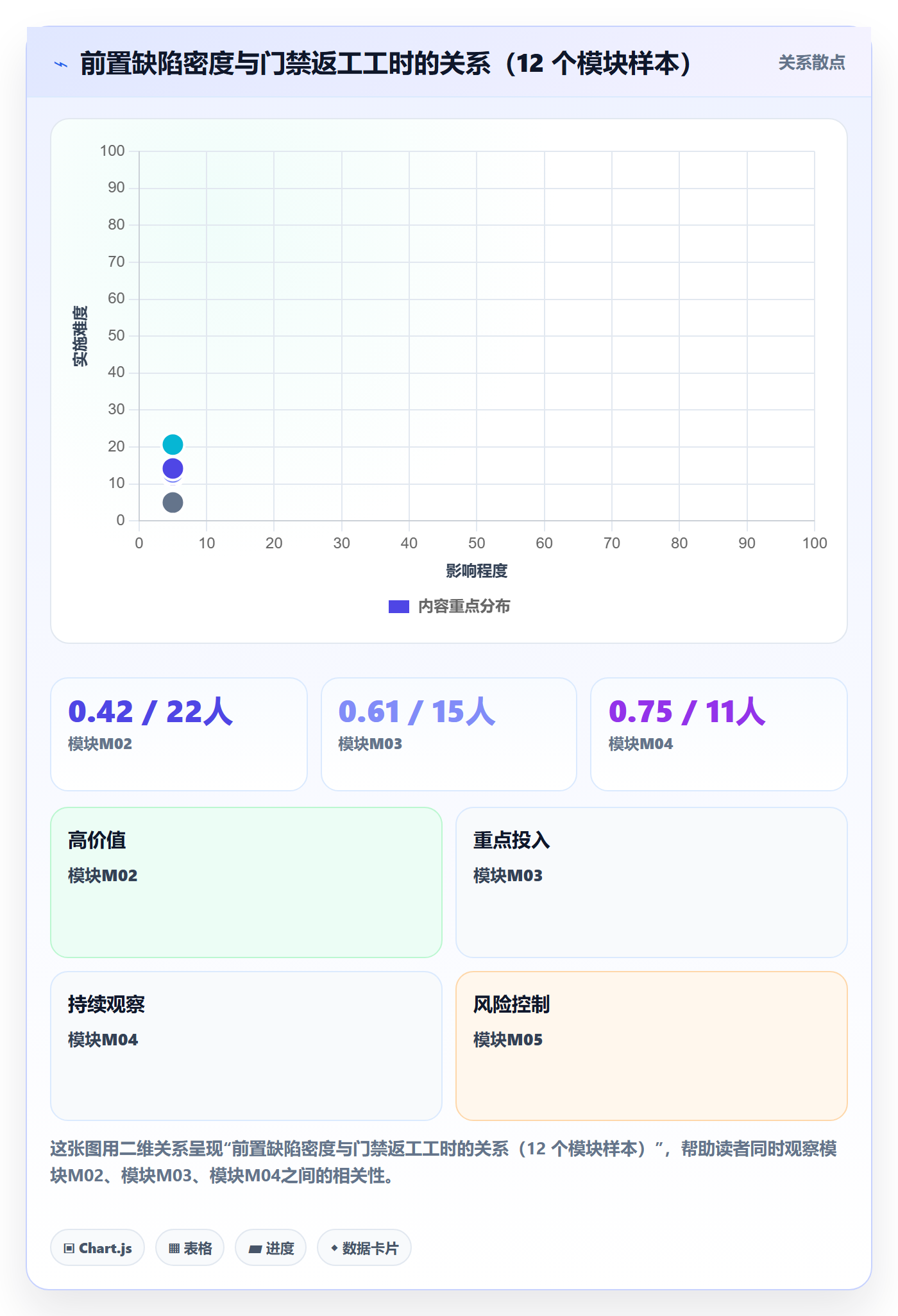This screenshot has height=1316, width=898.
Task: Click the 关系散点 label in header
Action: click(x=811, y=63)
